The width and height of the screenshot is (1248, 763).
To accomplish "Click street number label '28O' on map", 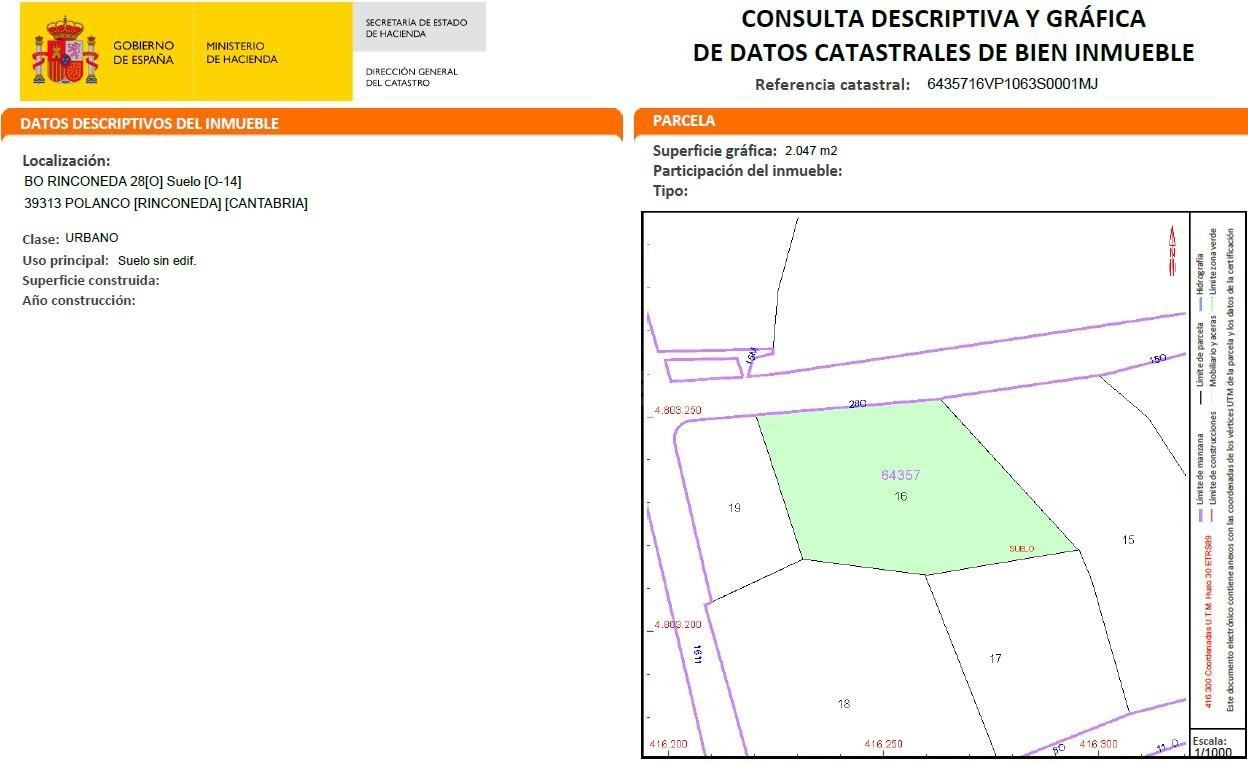I will (857, 404).
